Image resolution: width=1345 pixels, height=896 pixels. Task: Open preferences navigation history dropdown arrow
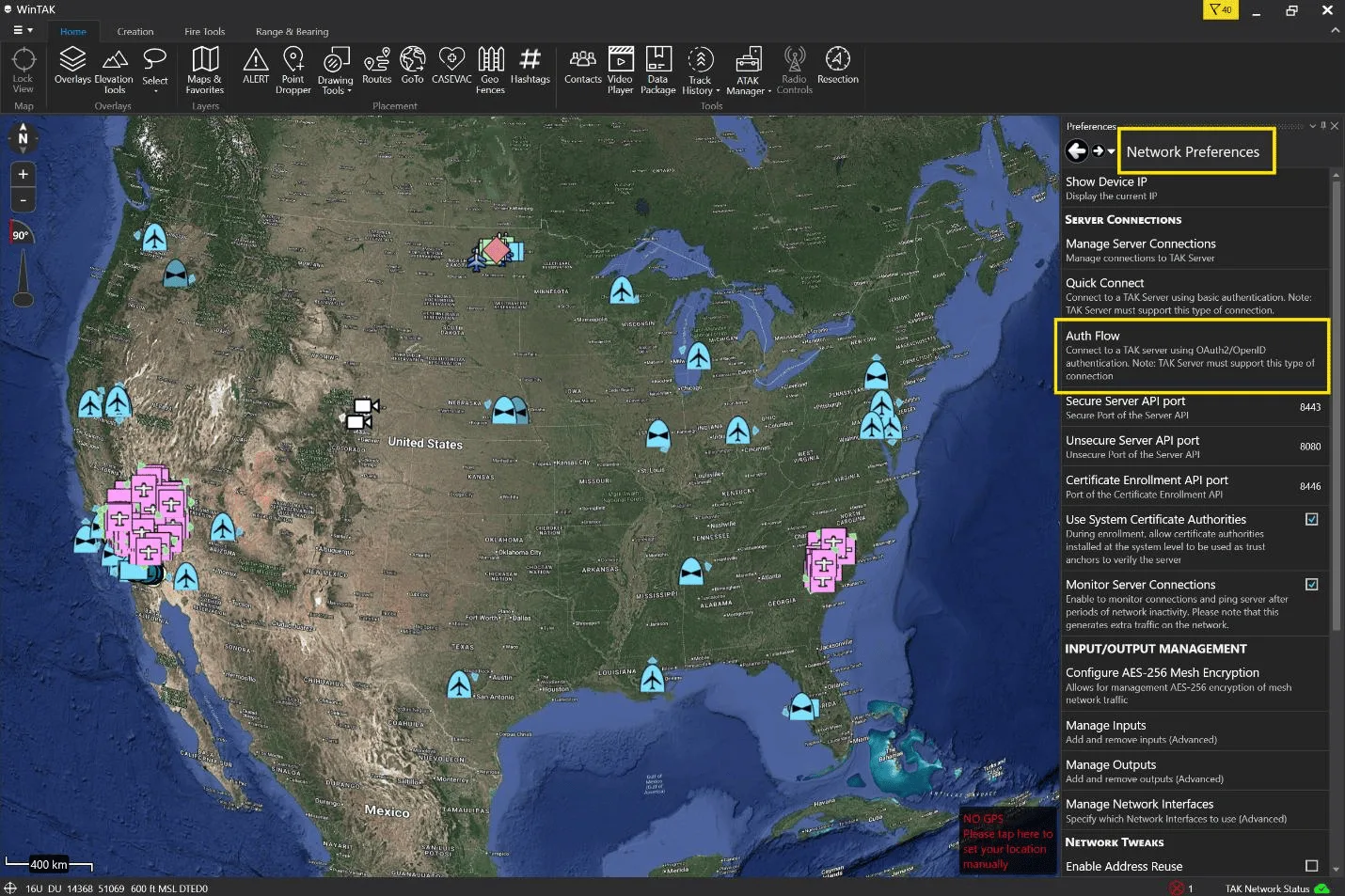pyautogui.click(x=1111, y=151)
